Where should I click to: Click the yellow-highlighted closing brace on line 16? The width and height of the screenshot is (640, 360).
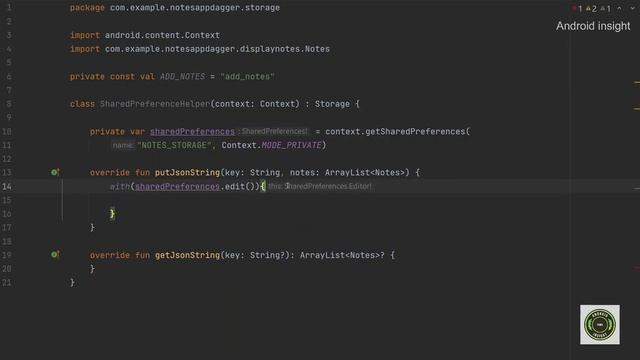pos(112,213)
